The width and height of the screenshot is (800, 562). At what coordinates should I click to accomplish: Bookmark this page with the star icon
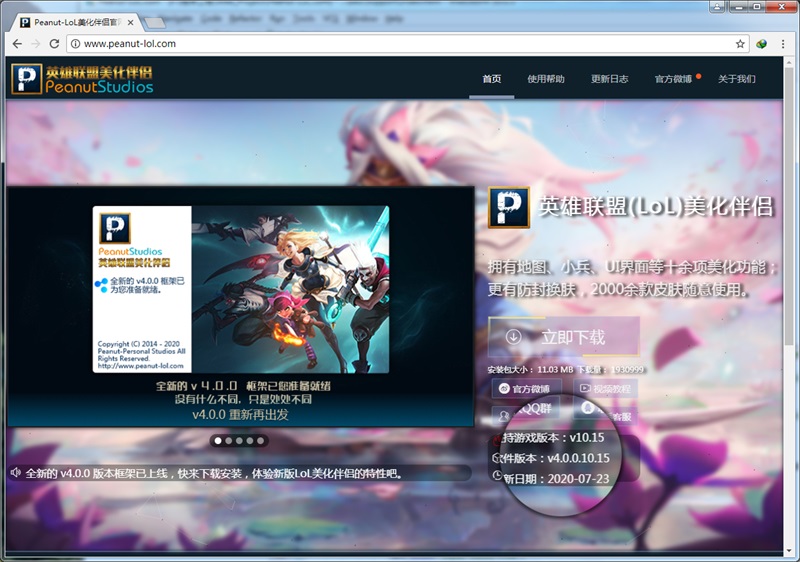pos(740,44)
